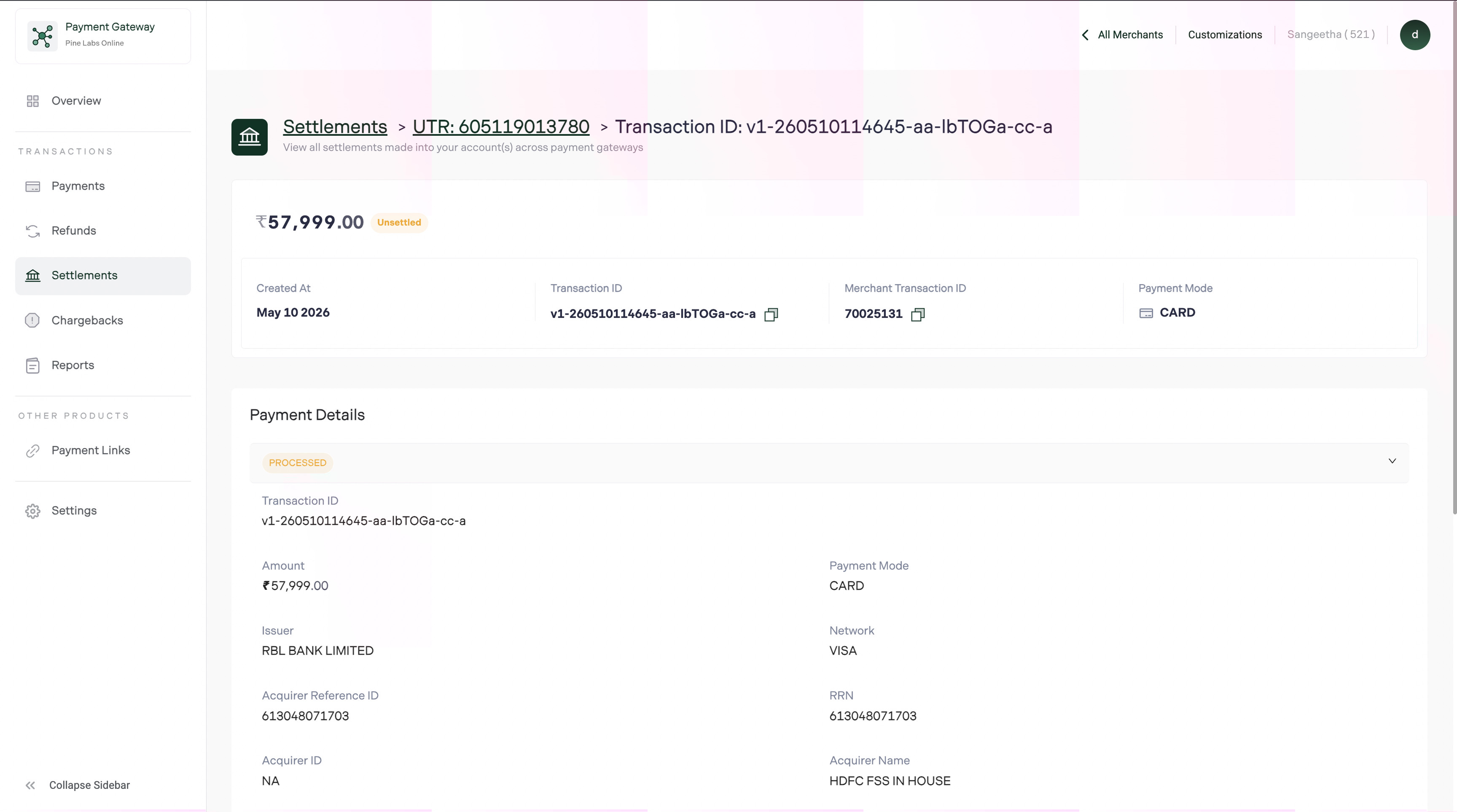Viewport: 1457px width, 812px height.
Task: Click the Amount ₹57,999.00 in Payment Details
Action: 295,586
